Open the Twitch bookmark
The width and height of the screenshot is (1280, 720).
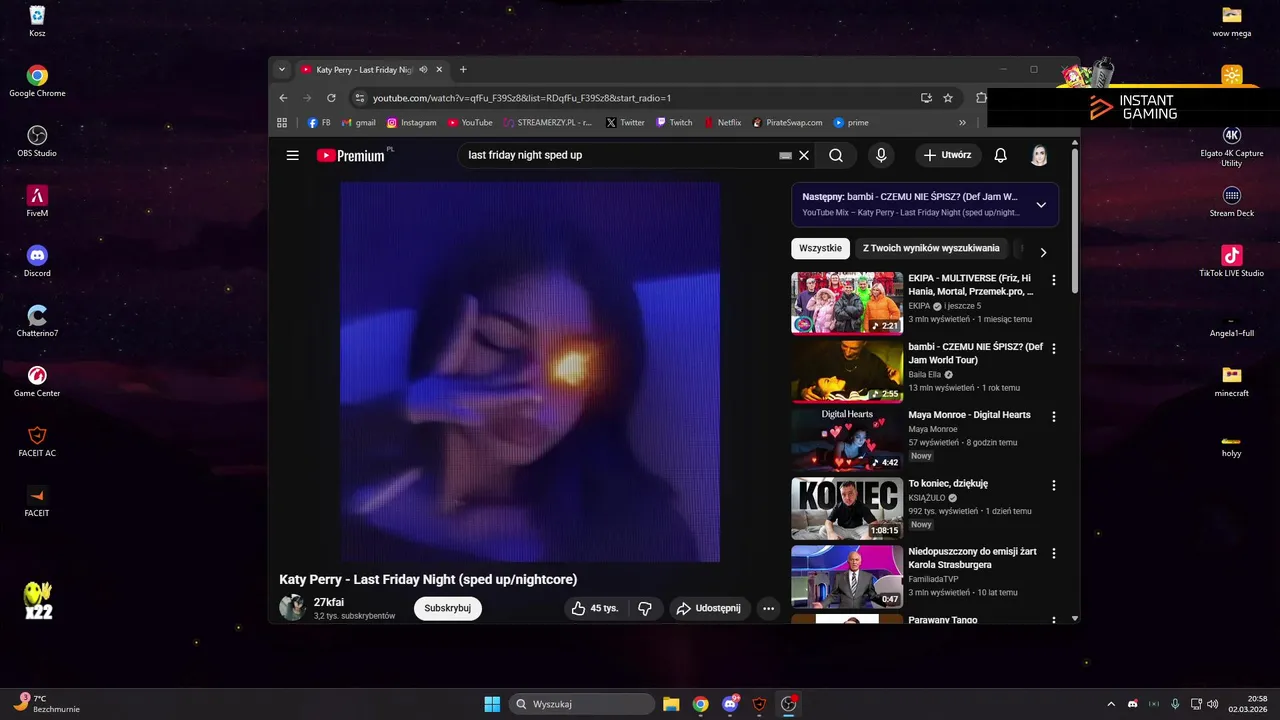pyautogui.click(x=674, y=123)
